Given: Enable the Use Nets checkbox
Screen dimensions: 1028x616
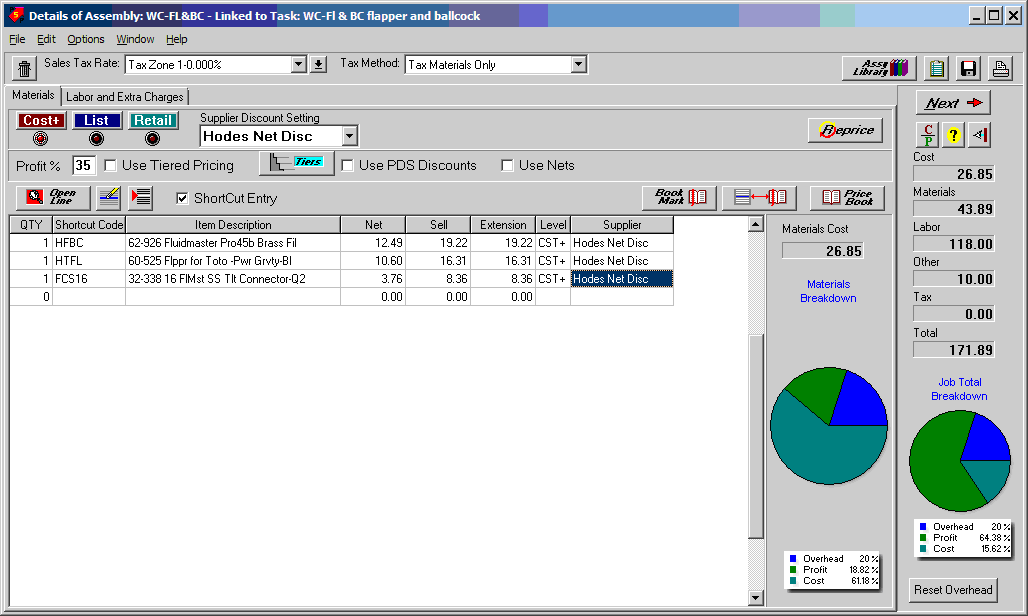Looking at the screenshot, I should click(x=507, y=165).
